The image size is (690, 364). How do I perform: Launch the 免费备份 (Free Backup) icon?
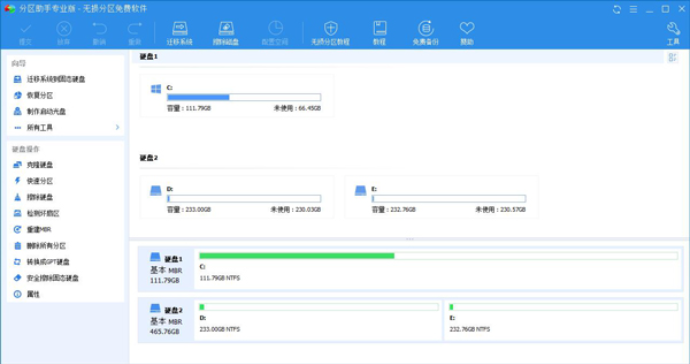(x=425, y=33)
